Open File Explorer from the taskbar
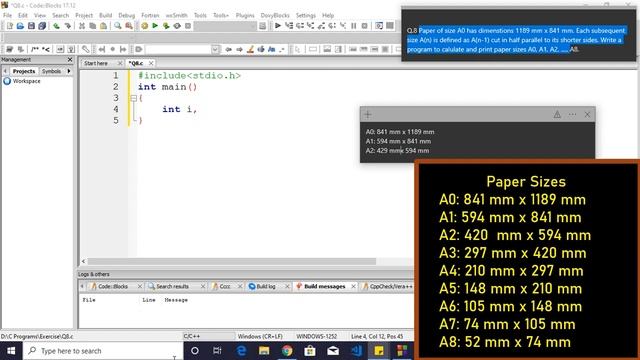 pyautogui.click(x=264, y=351)
